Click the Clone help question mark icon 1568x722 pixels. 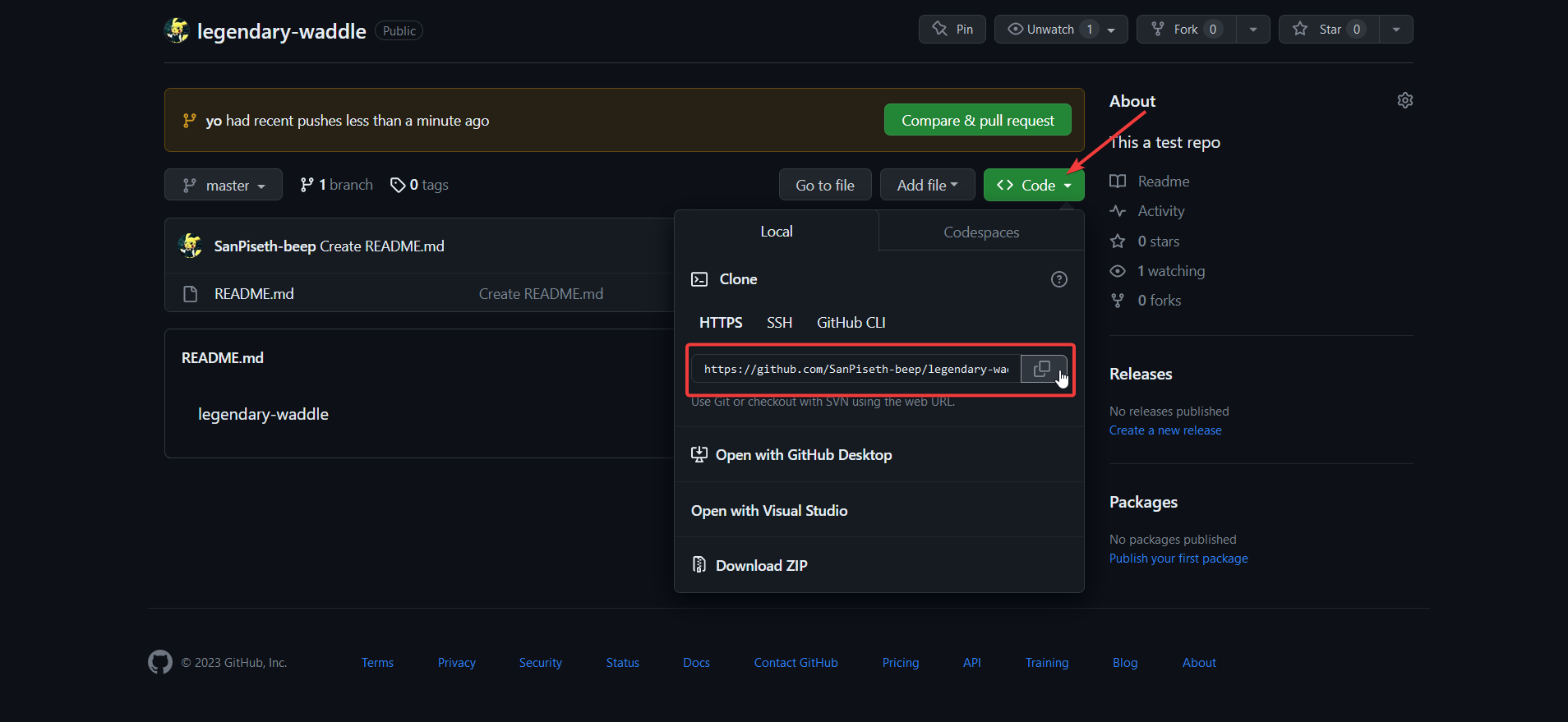pos(1059,279)
